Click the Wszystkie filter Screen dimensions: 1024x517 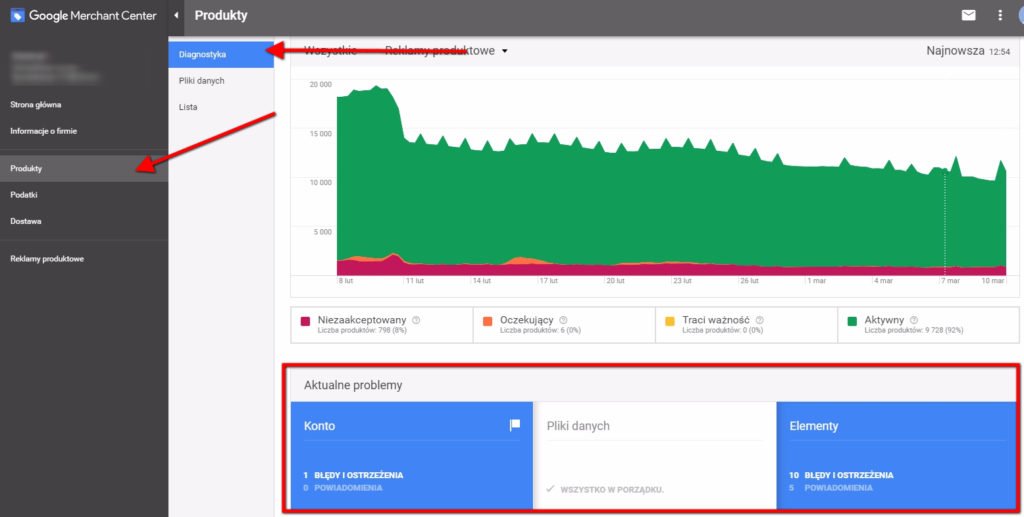(x=330, y=51)
